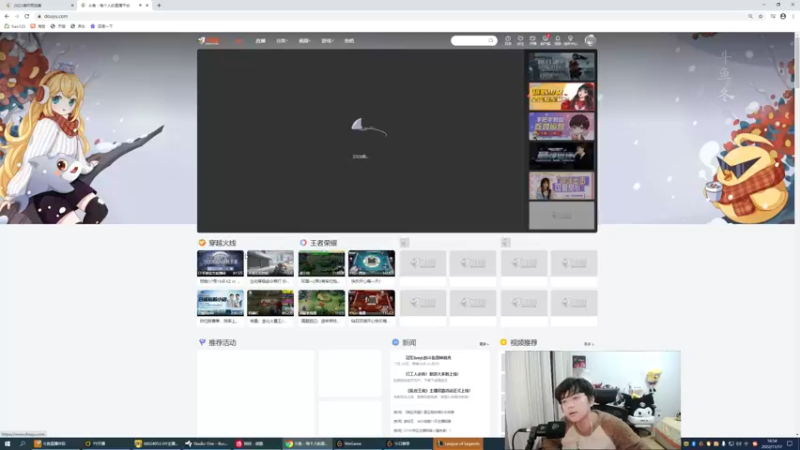The width and height of the screenshot is (800, 450).
Task: Select the pink woman banner sidebar thumbnail
Action: pos(561,186)
